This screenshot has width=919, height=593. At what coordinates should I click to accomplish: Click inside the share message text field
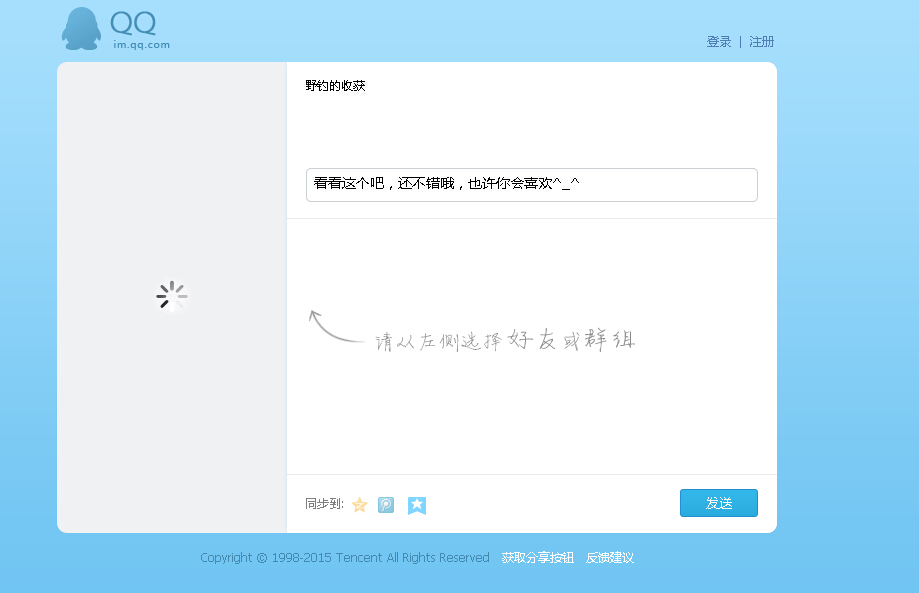tap(530, 185)
